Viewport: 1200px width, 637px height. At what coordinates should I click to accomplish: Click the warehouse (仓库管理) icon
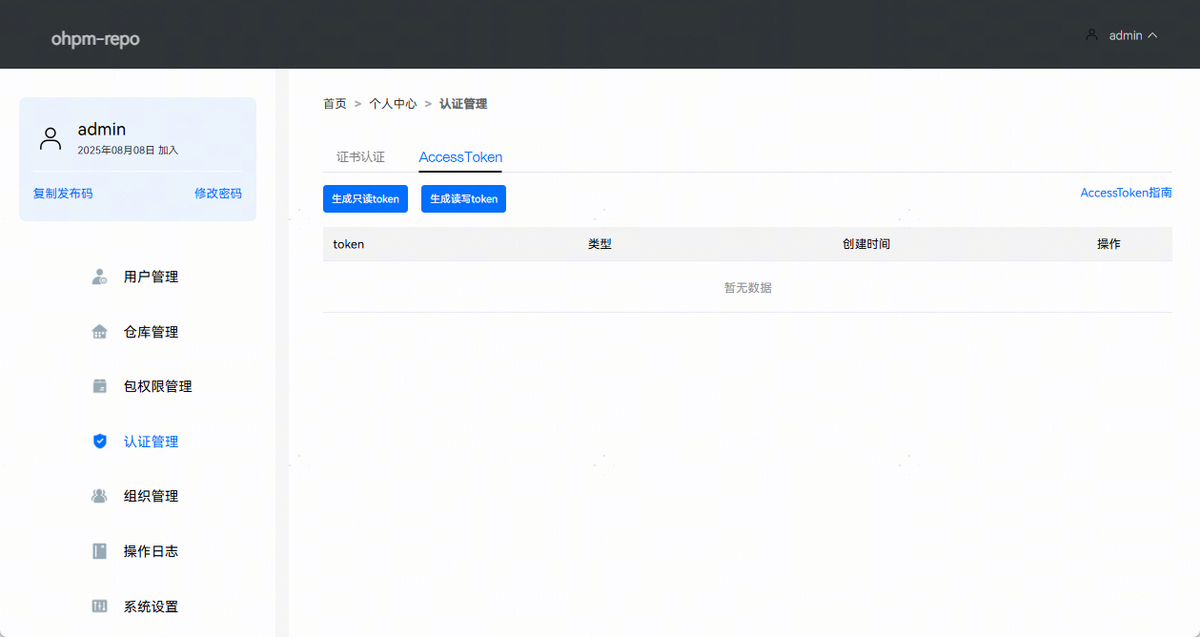pos(99,332)
